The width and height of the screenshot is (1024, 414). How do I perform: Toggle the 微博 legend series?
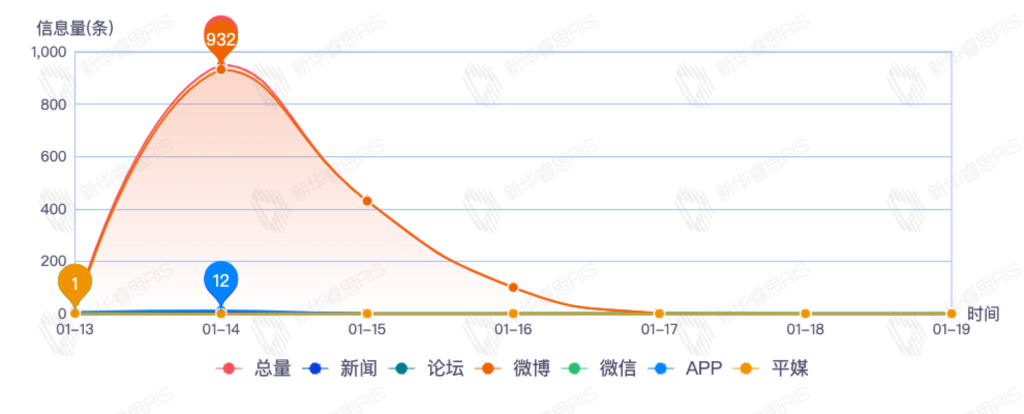[513, 369]
